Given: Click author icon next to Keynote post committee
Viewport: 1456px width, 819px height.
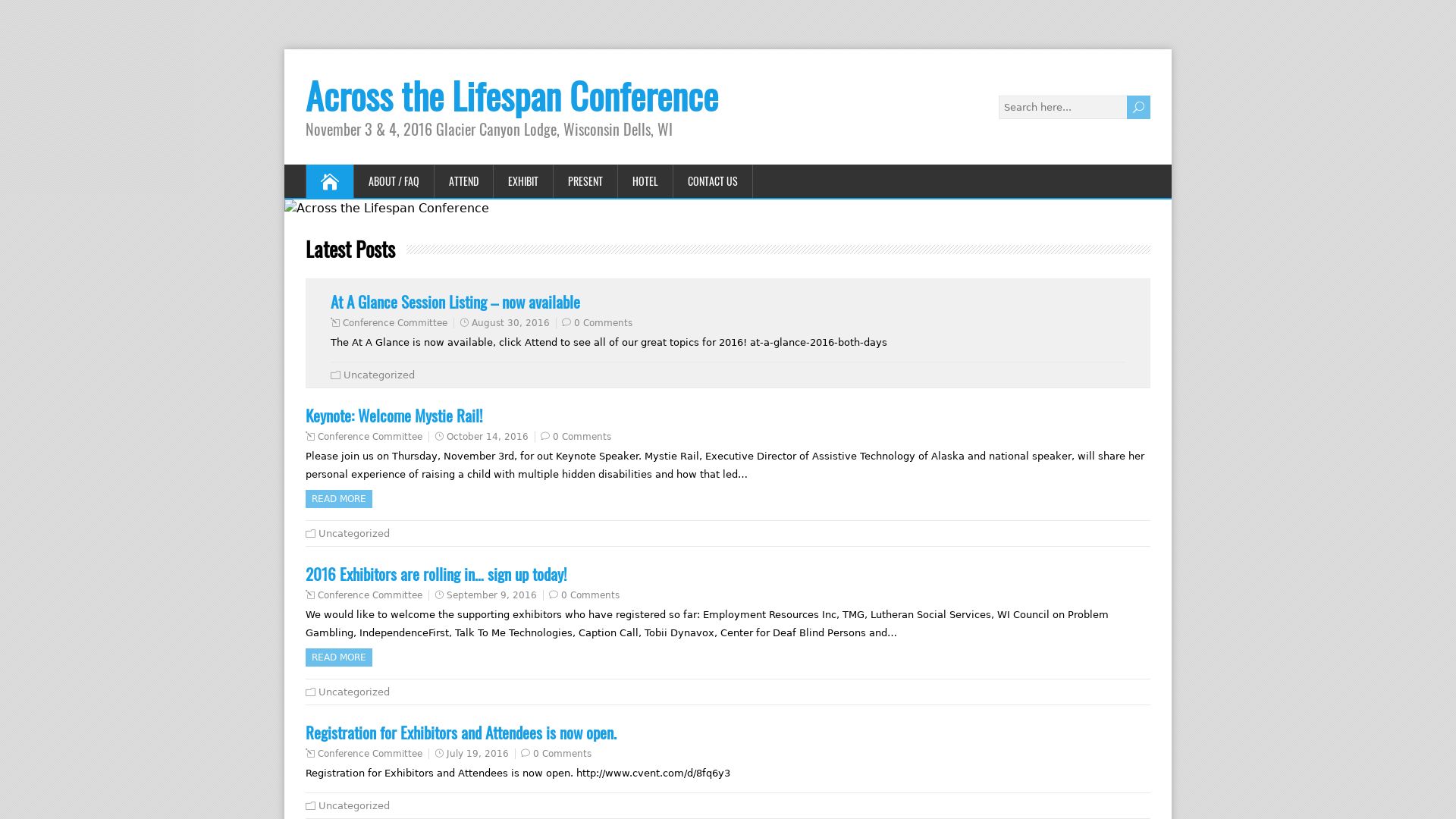Looking at the screenshot, I should click(310, 437).
